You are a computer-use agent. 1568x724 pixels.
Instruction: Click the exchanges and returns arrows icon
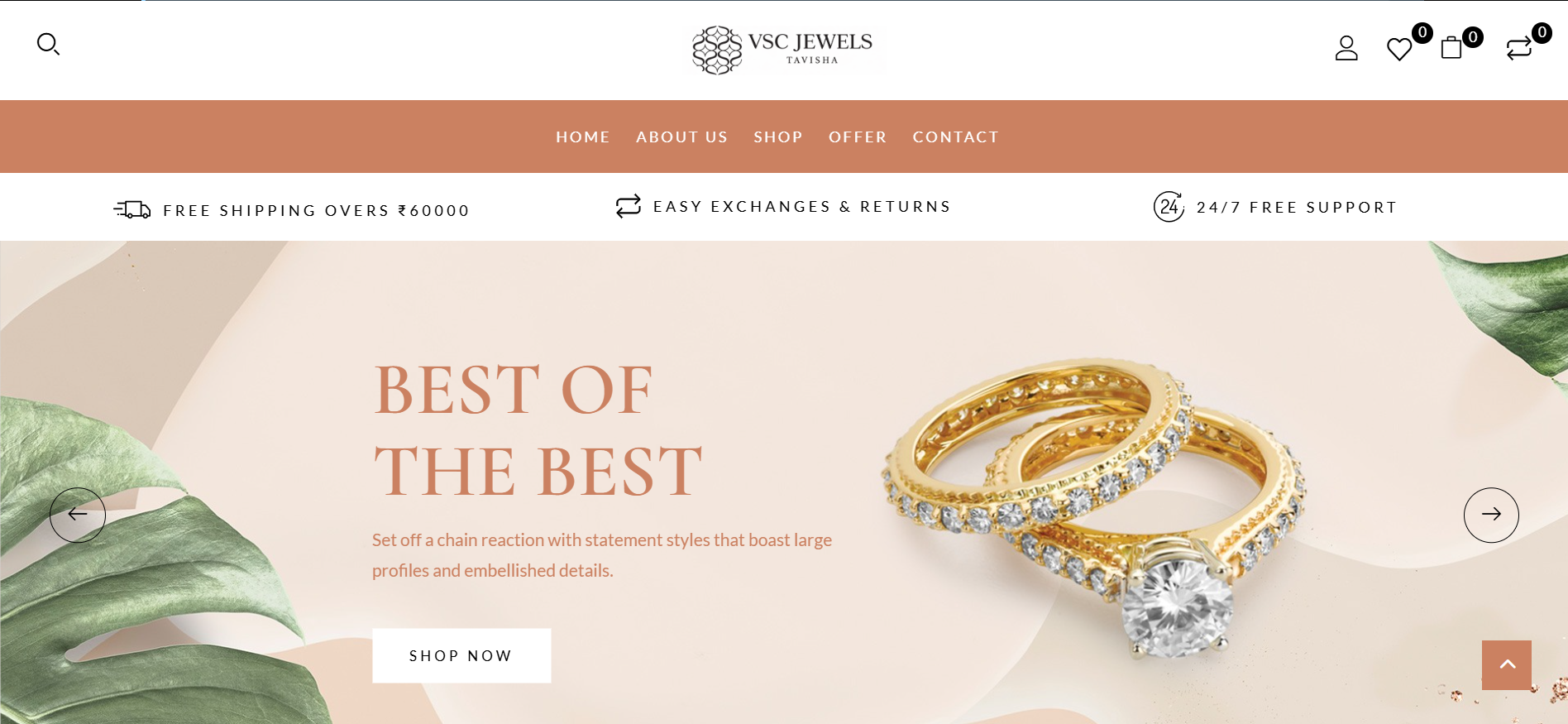629,206
